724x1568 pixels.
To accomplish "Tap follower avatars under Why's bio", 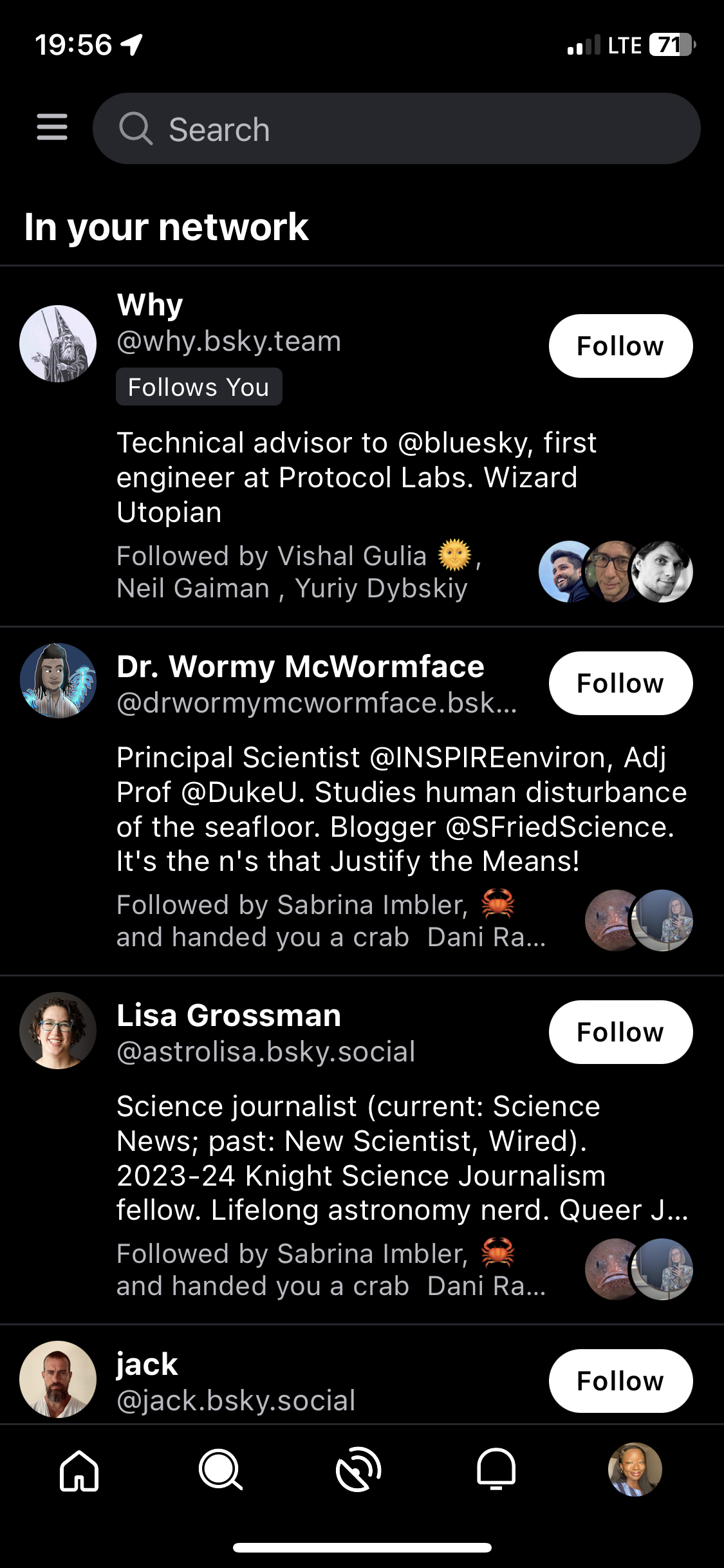I will [x=615, y=572].
